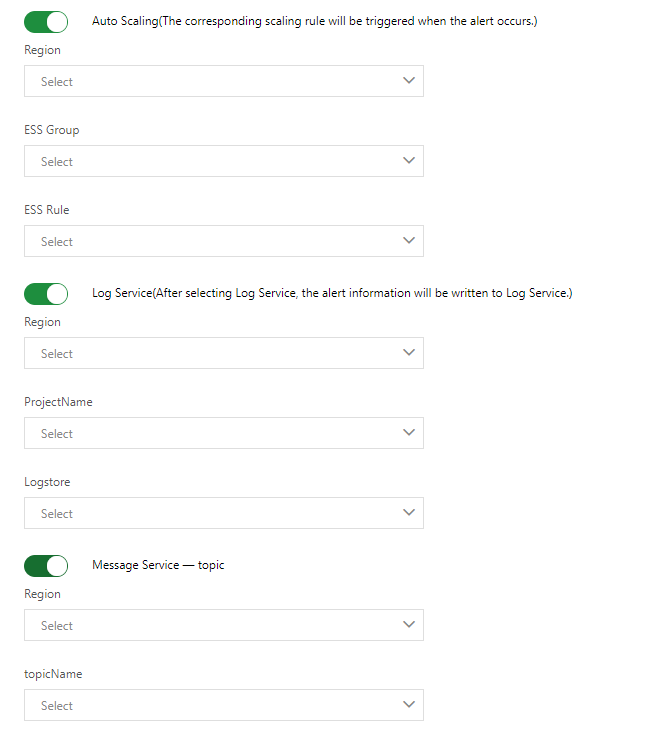Click the chevron in Message Service Region field
This screenshot has width=657, height=752.
pyautogui.click(x=408, y=624)
